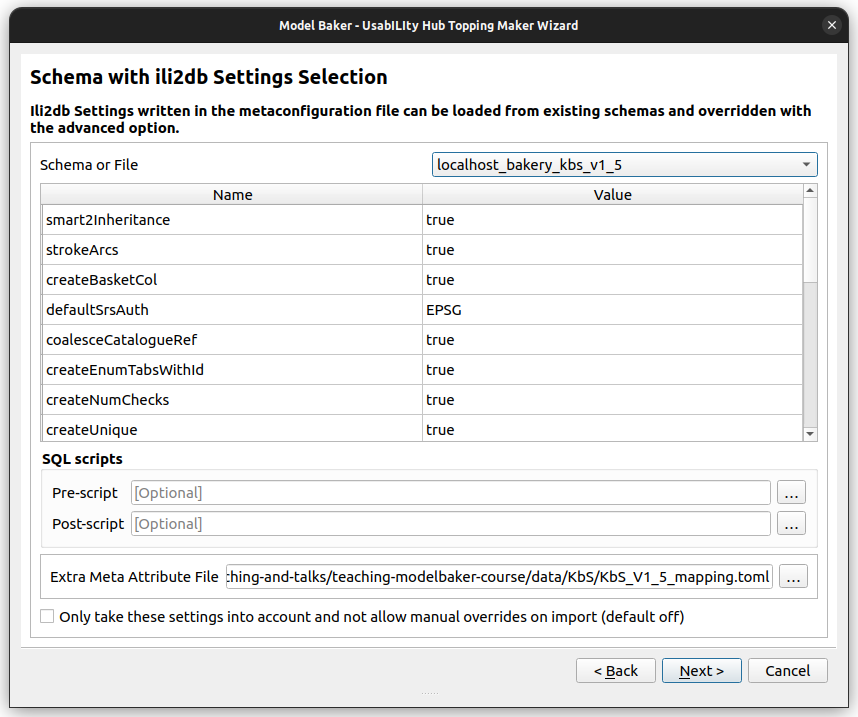
Task: Check 'Only take these settings into account' option
Action: pyautogui.click(x=47, y=616)
